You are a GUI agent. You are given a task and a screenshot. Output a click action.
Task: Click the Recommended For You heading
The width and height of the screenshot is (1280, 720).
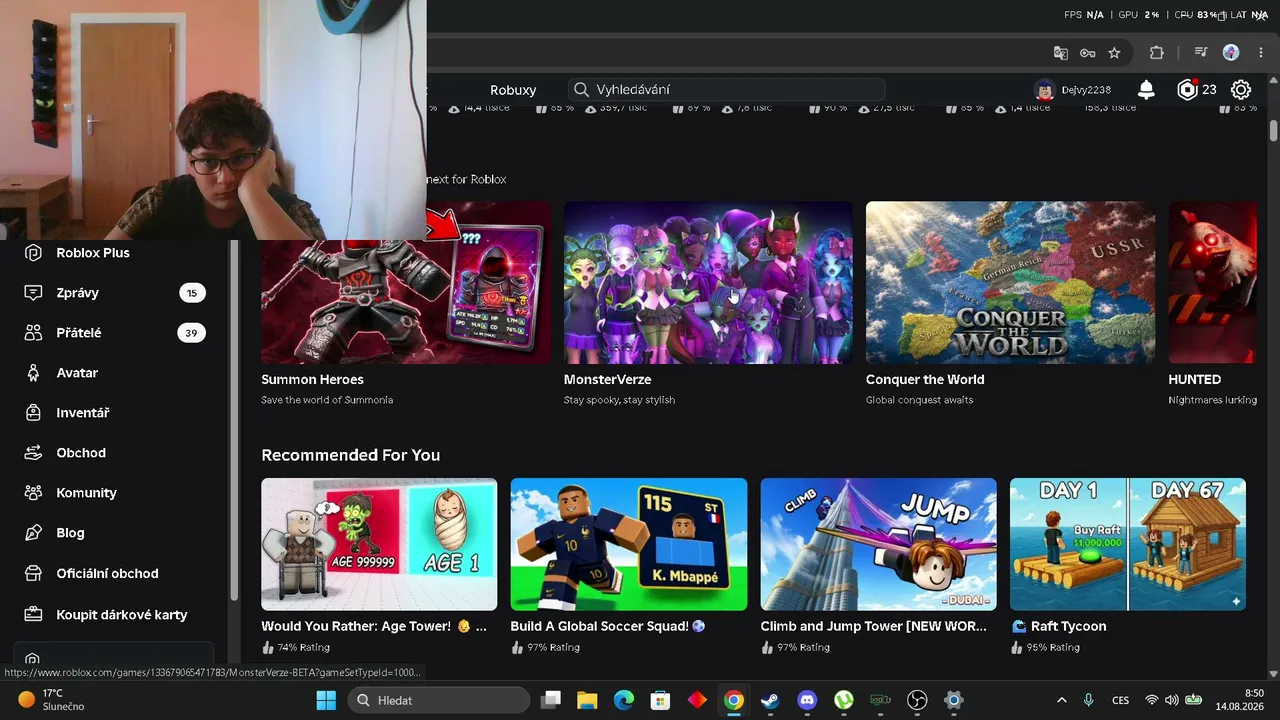350,455
